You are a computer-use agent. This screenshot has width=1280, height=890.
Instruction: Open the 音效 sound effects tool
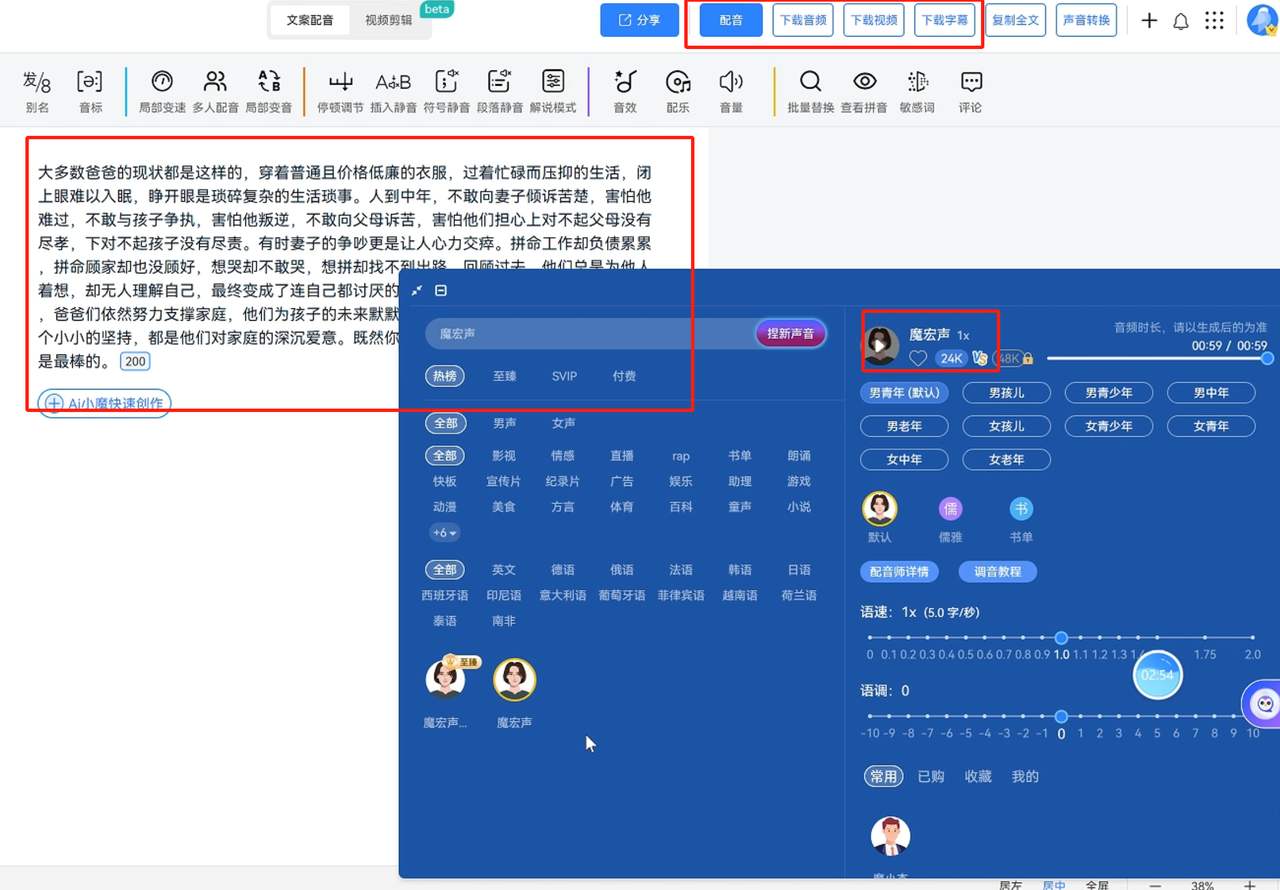625,91
